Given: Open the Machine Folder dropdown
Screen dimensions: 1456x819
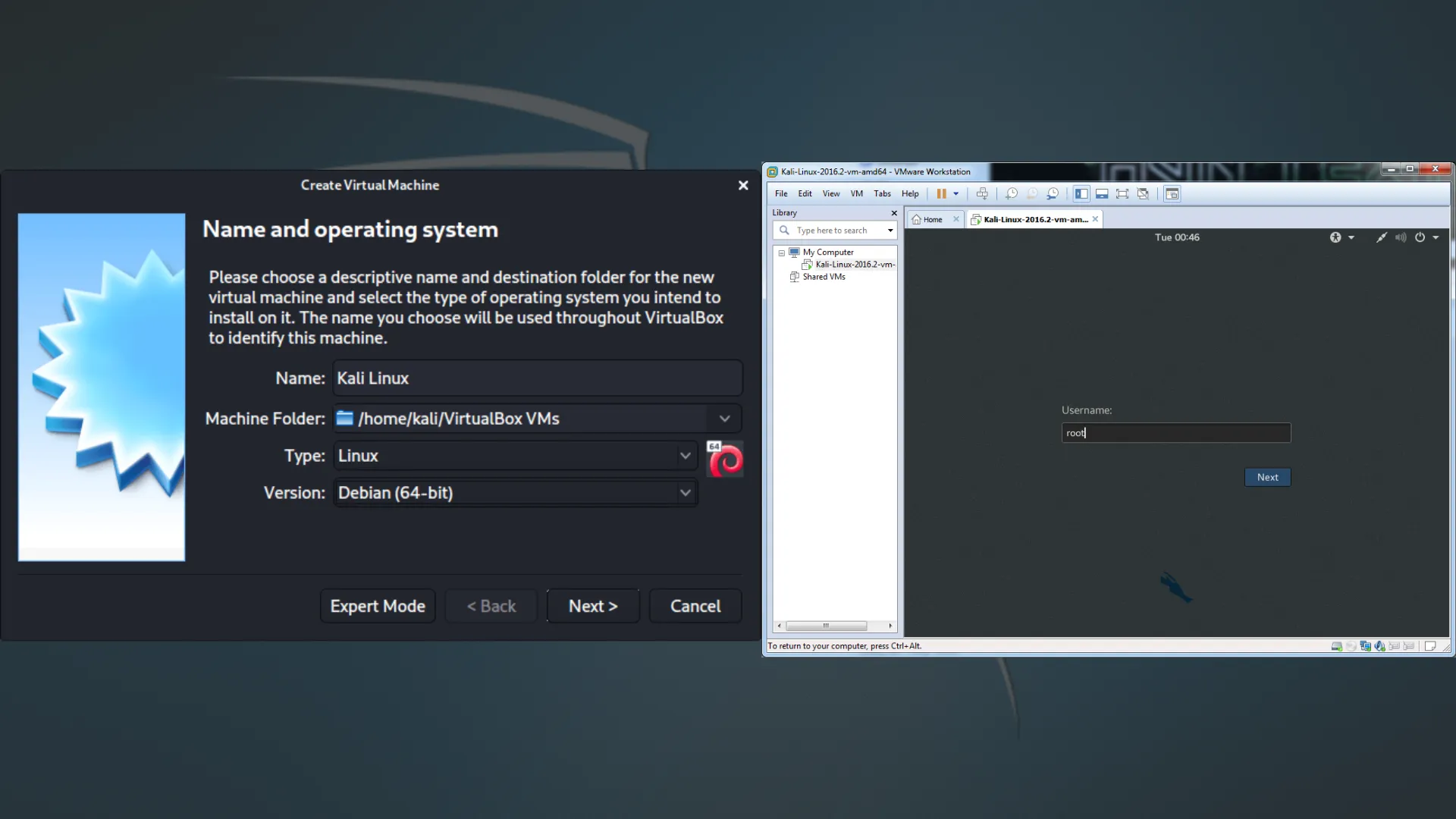Looking at the screenshot, I should tap(724, 418).
